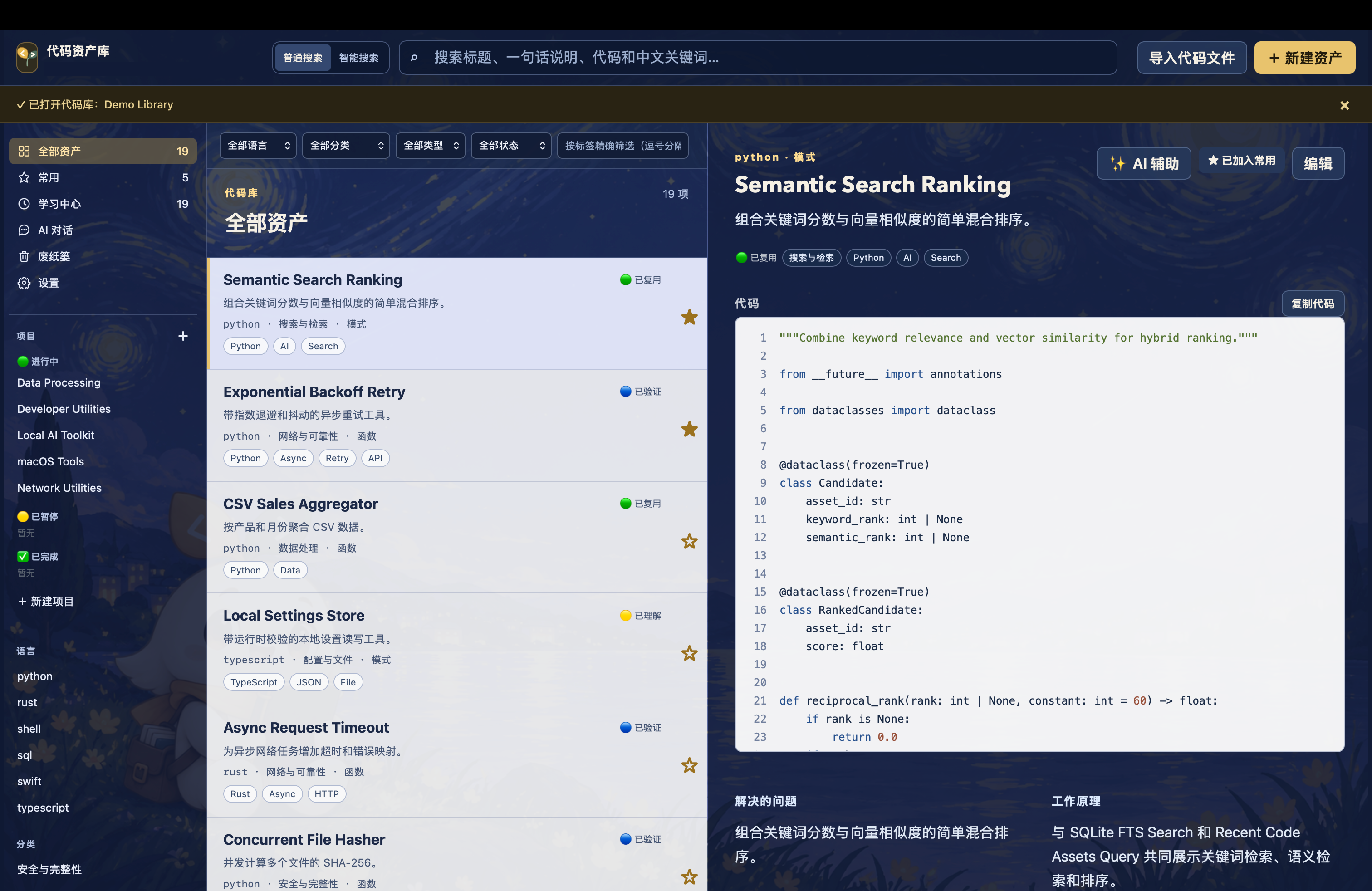
Task: Open the 全部语言 language dropdown
Action: coord(258,145)
